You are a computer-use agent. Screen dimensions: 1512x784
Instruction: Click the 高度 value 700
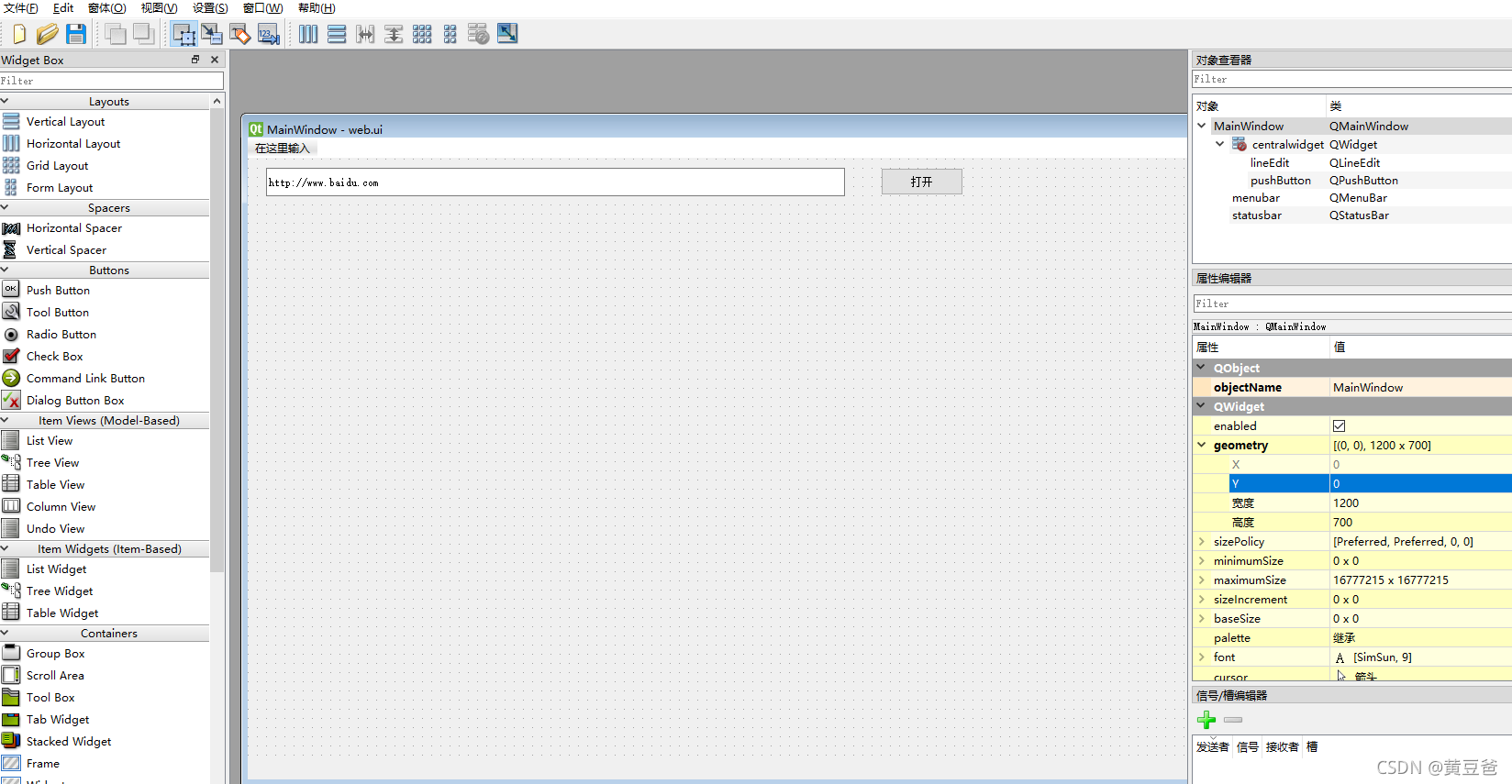tap(1420, 522)
